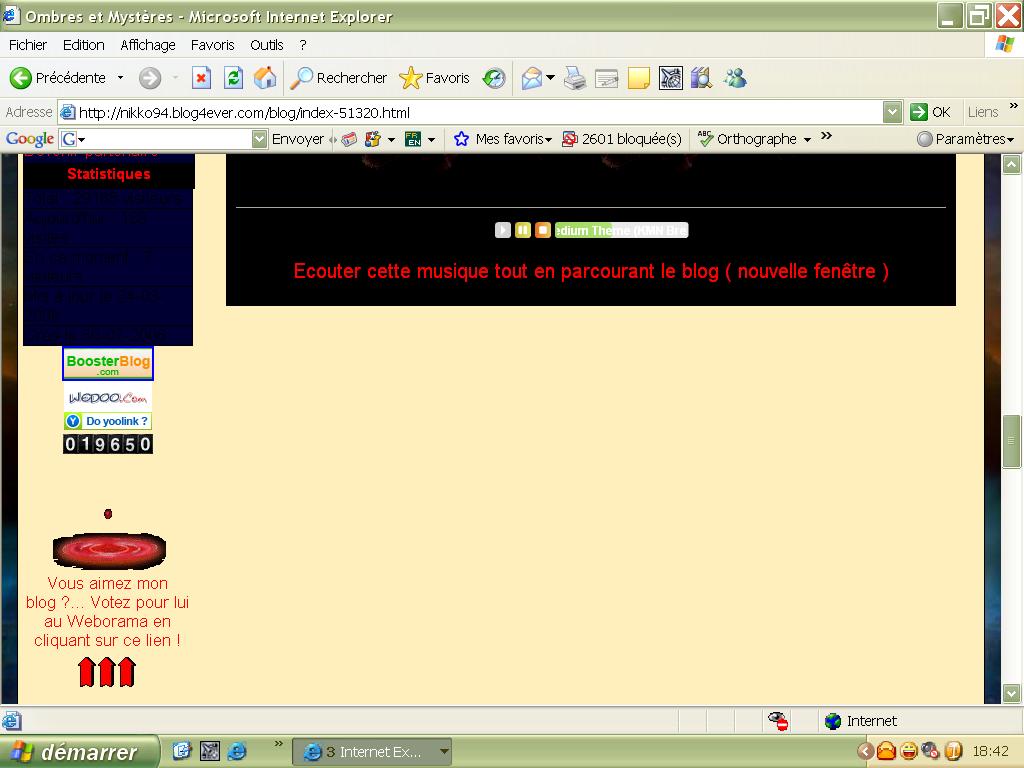1024x768 pixels.
Task: Click into the address bar URL field
Action: click(x=479, y=113)
